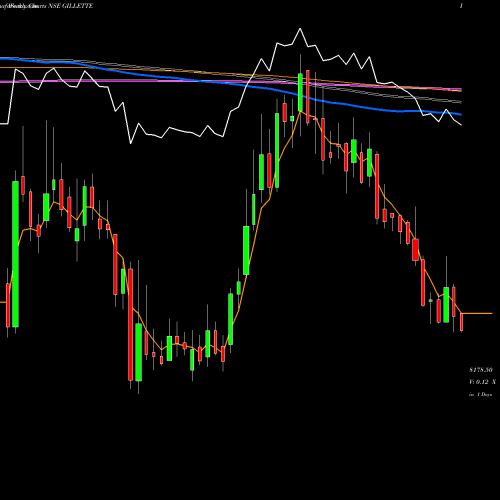
Task: Click the tall green candle at chart's left edge
Action: 15,254
